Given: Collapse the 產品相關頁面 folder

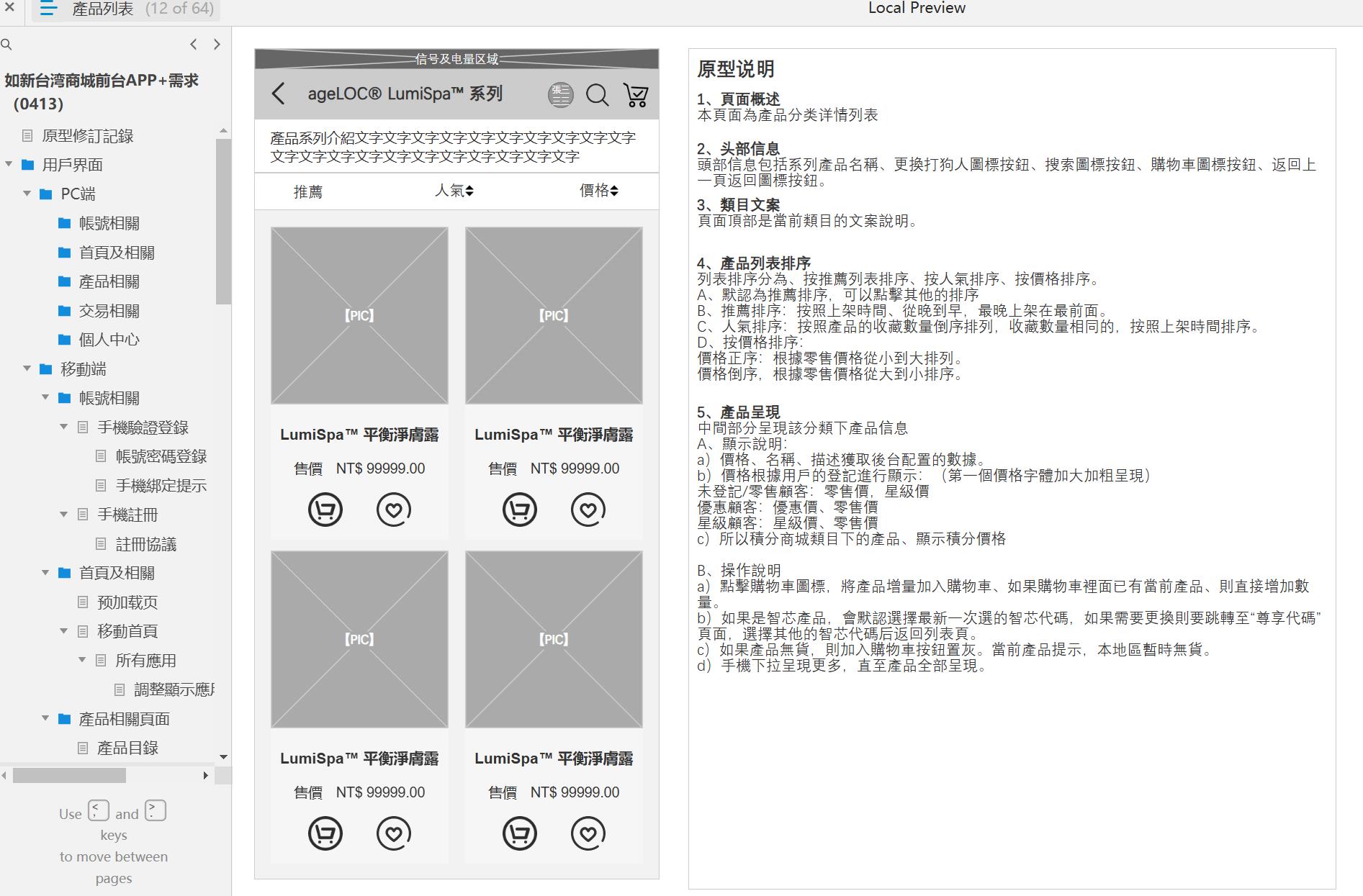Looking at the screenshot, I should 45,719.
